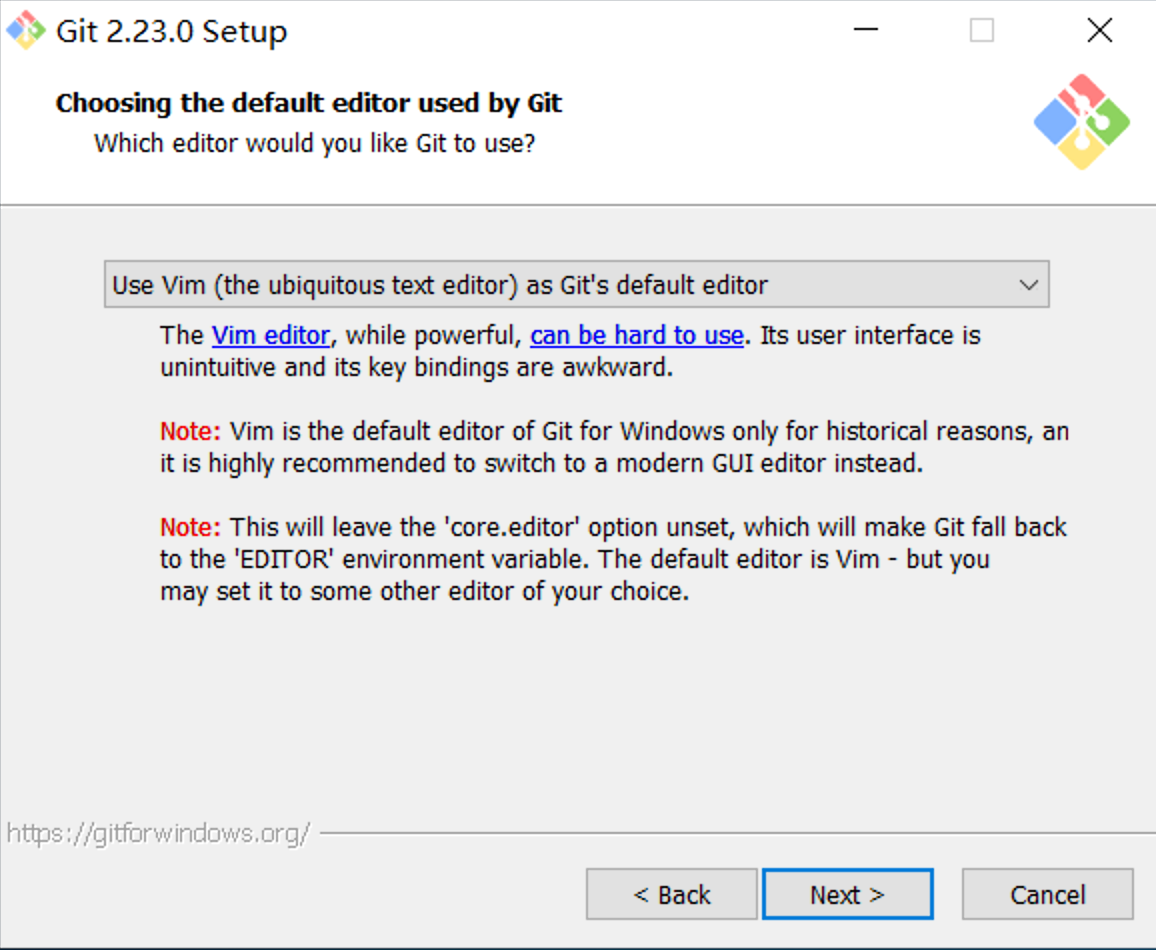
Task: Close the Git 2.23.0 Setup window
Action: (x=1099, y=30)
